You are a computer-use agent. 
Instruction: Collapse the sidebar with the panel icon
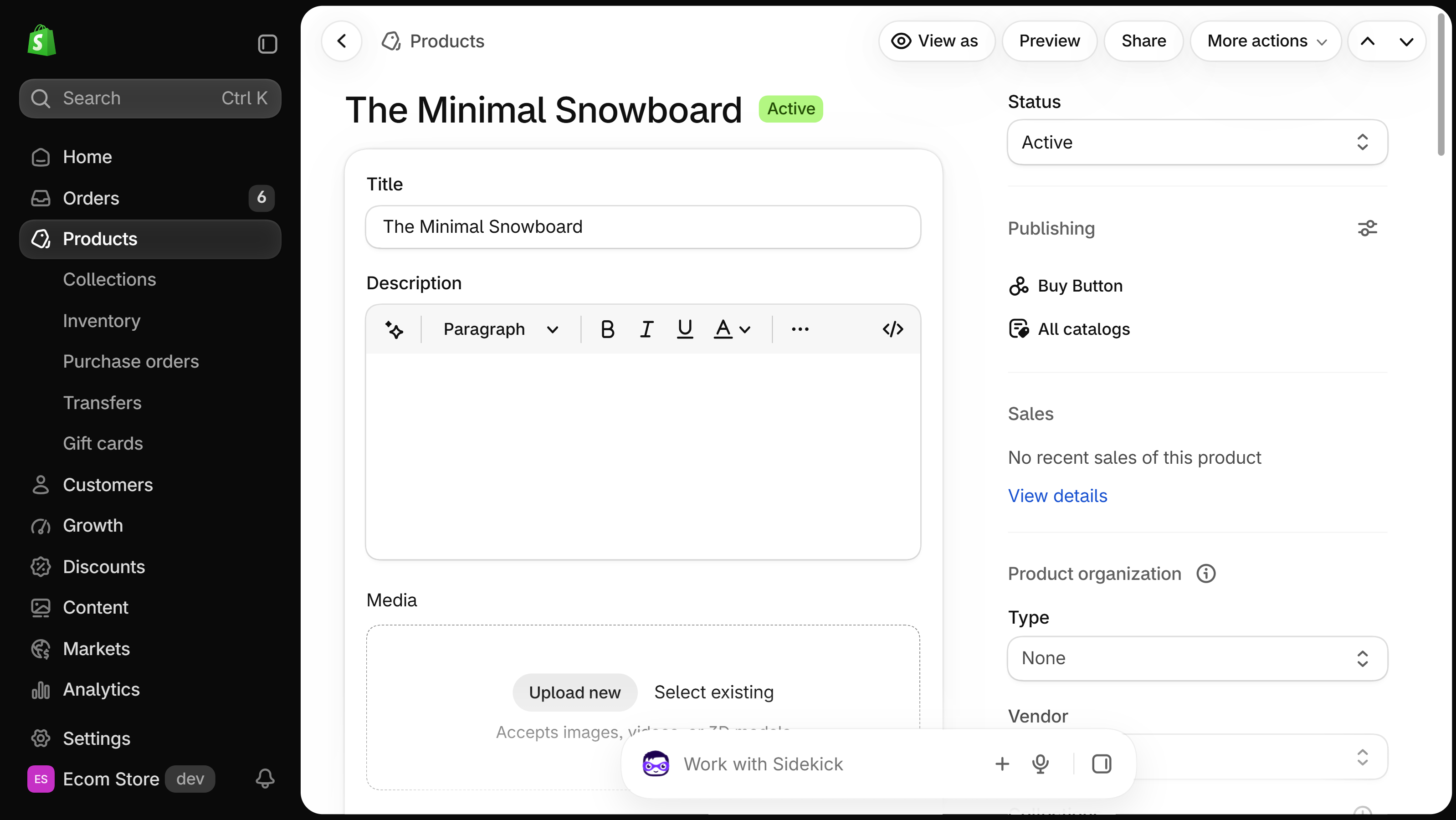click(267, 44)
